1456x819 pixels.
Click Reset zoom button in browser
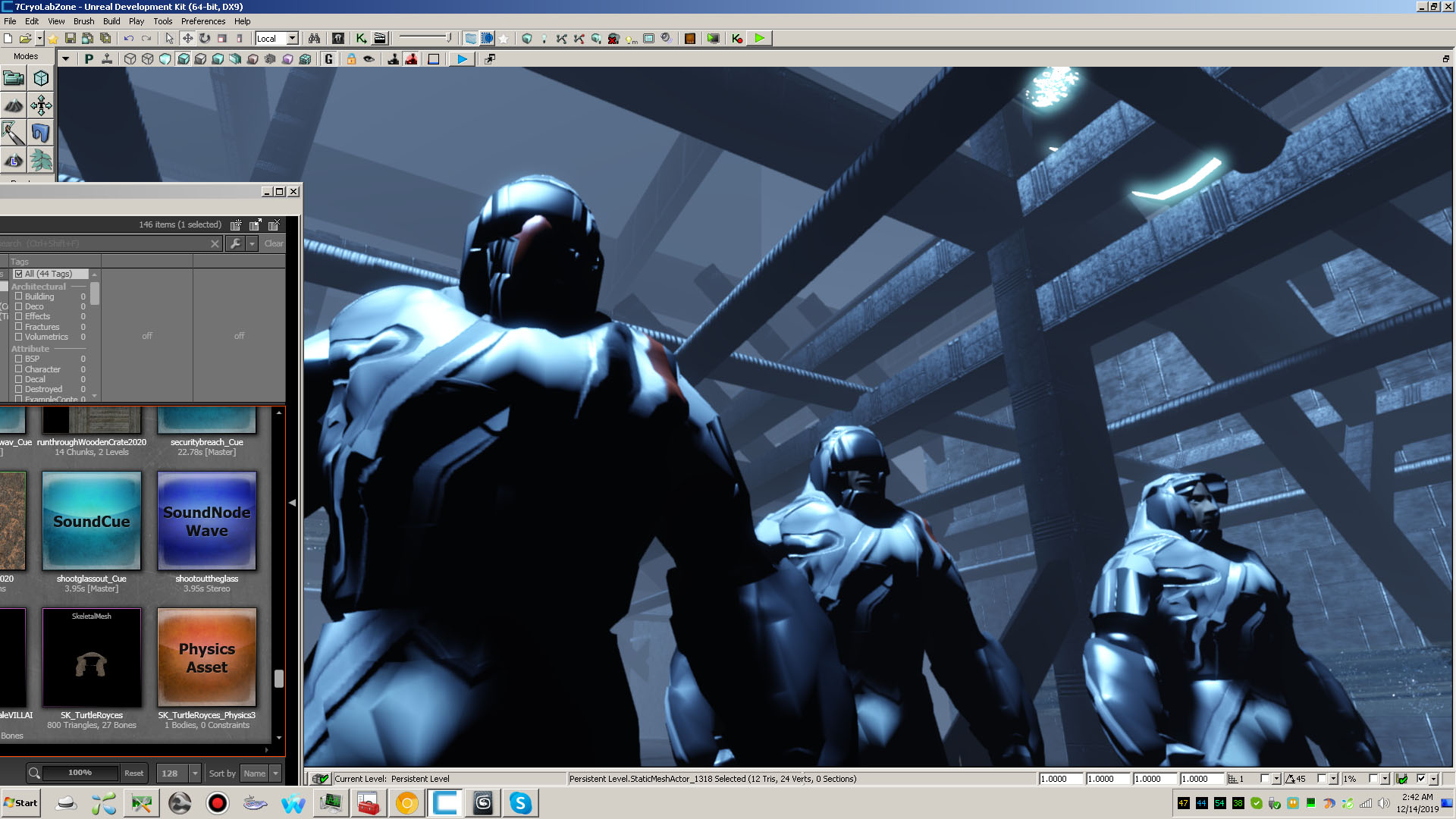(x=134, y=773)
